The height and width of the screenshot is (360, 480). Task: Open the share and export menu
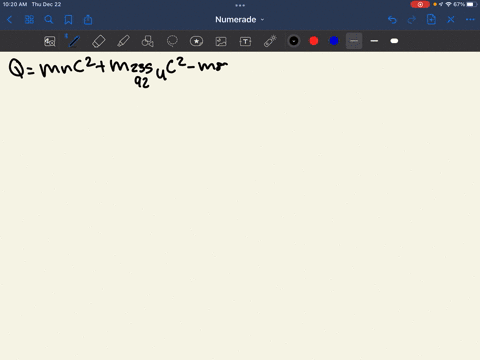point(88,20)
